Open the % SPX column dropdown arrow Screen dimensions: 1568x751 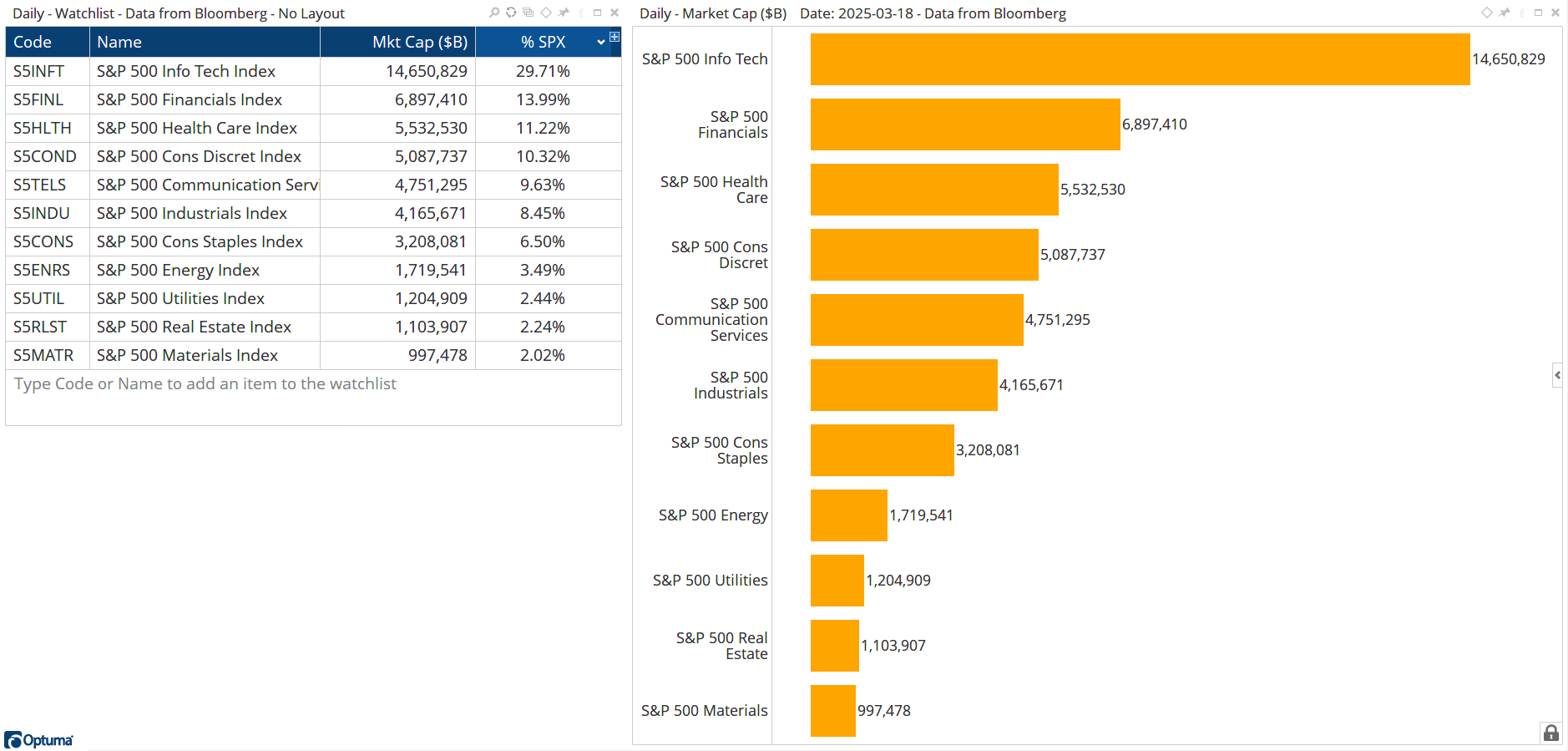coord(601,42)
